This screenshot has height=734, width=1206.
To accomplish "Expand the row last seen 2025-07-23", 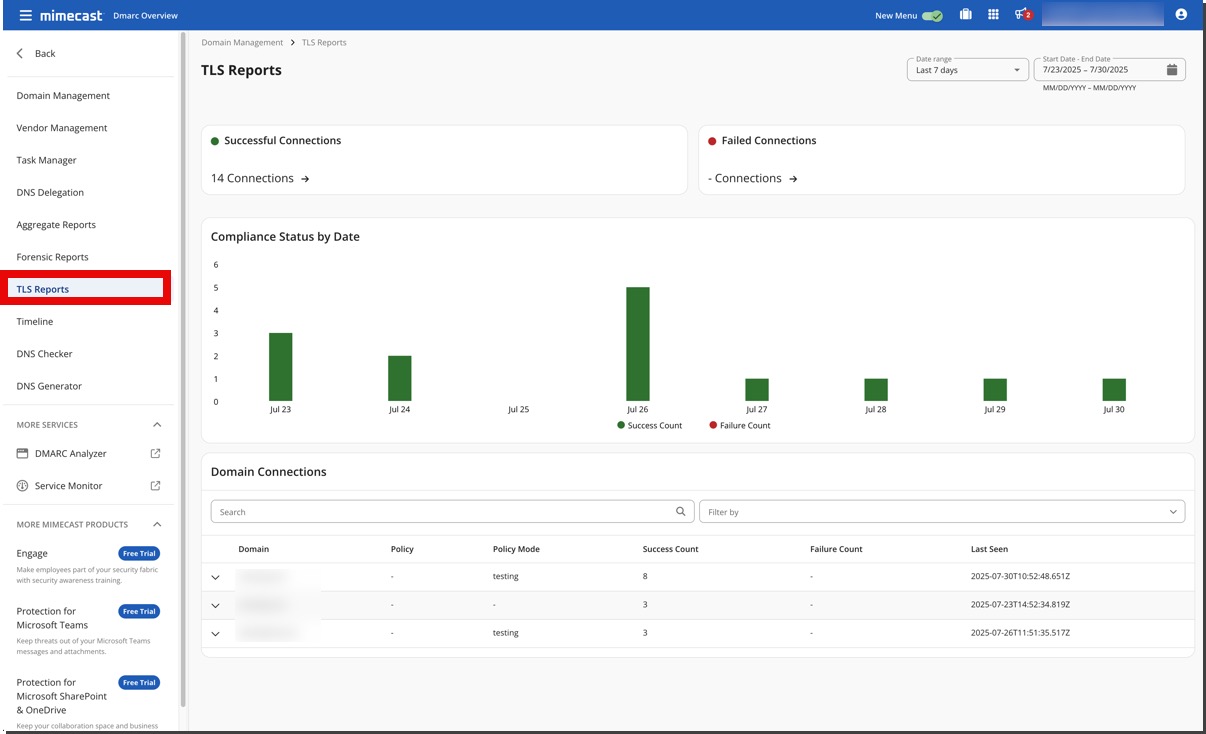I will [x=215, y=605].
